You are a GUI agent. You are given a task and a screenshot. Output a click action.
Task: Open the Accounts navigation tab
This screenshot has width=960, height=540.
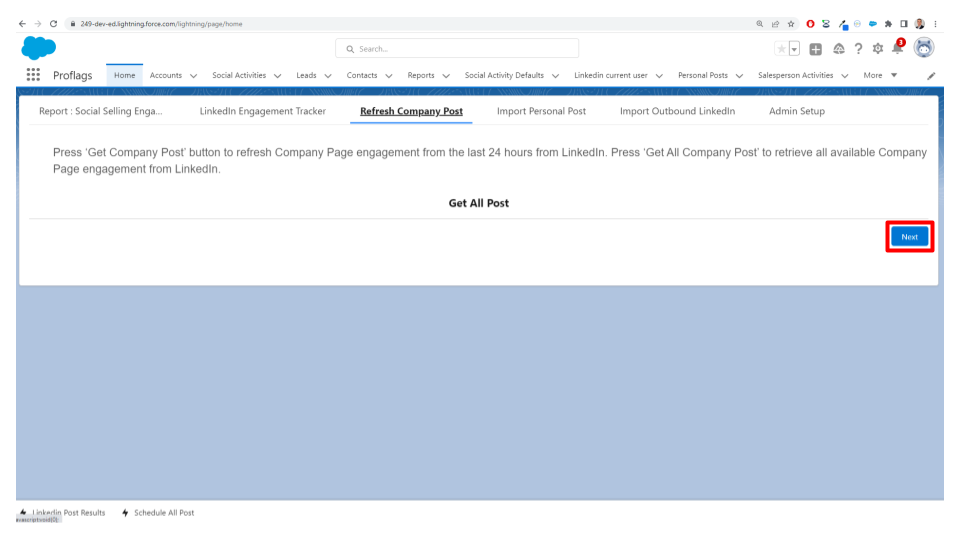click(165, 75)
